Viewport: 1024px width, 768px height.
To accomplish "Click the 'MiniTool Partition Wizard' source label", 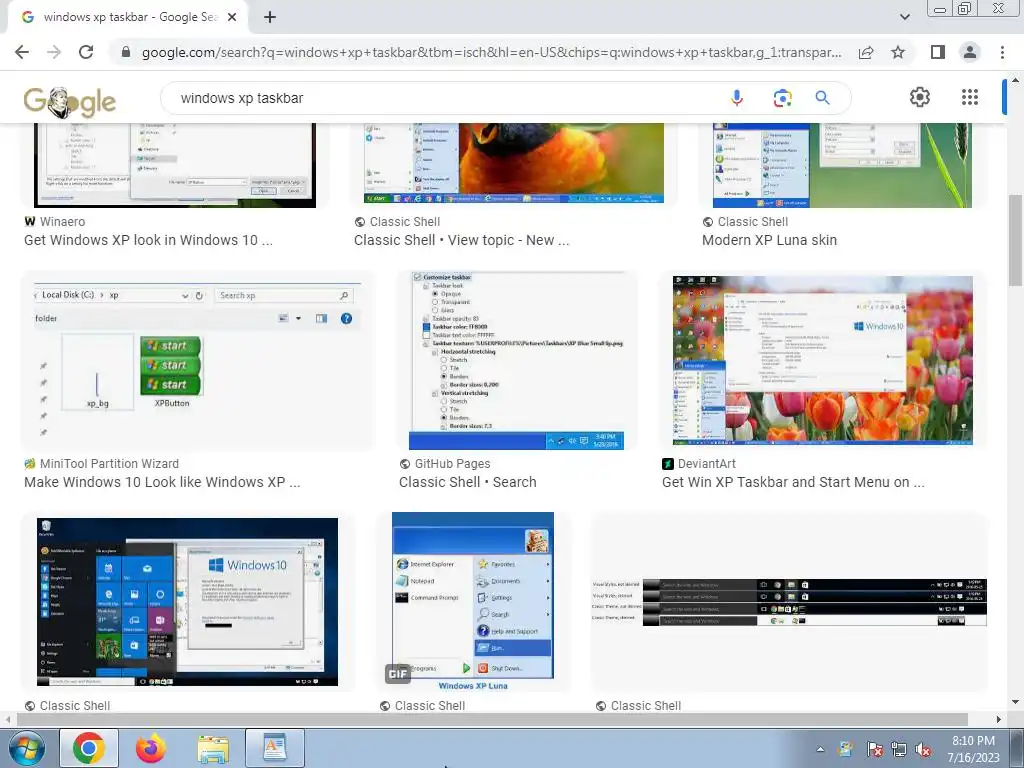I will point(109,464).
